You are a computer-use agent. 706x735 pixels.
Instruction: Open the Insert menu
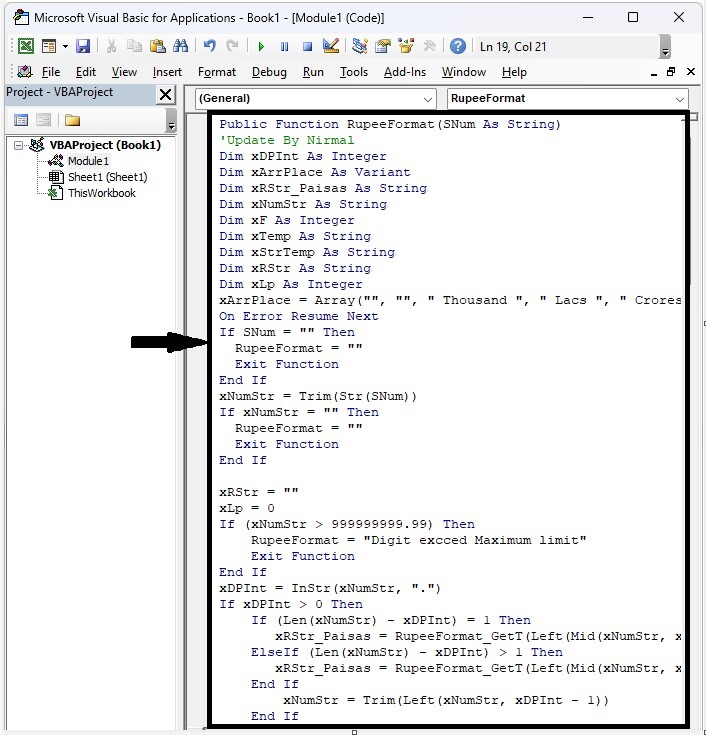(x=167, y=72)
